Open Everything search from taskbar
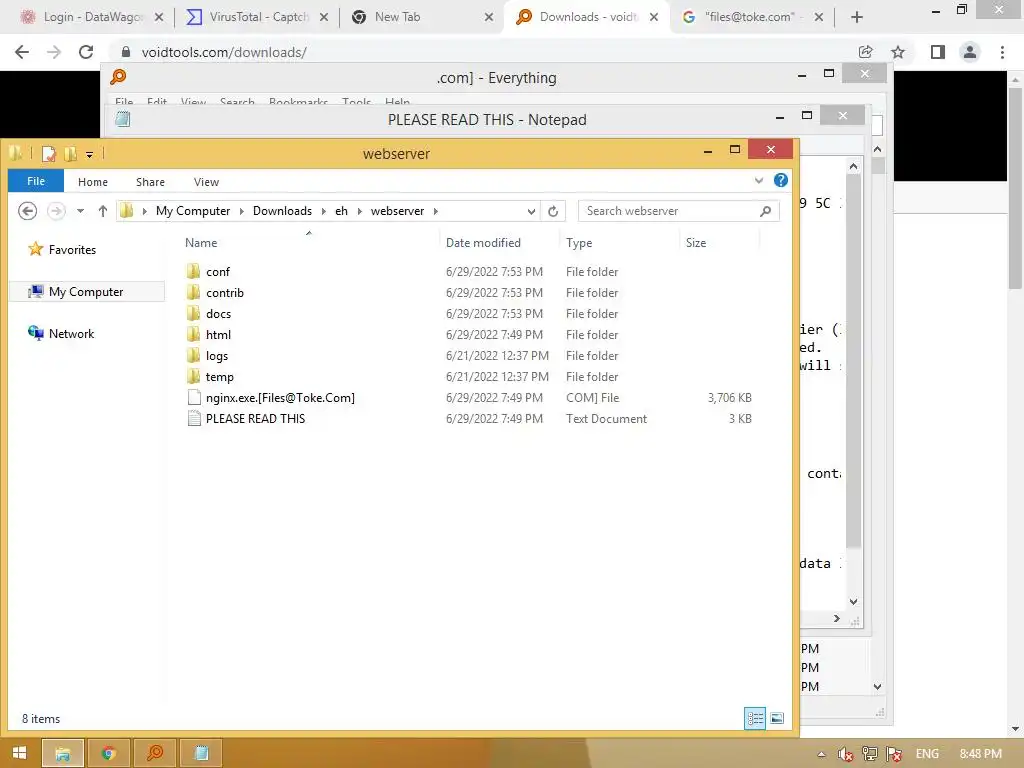The width and height of the screenshot is (1024, 768). [x=155, y=753]
